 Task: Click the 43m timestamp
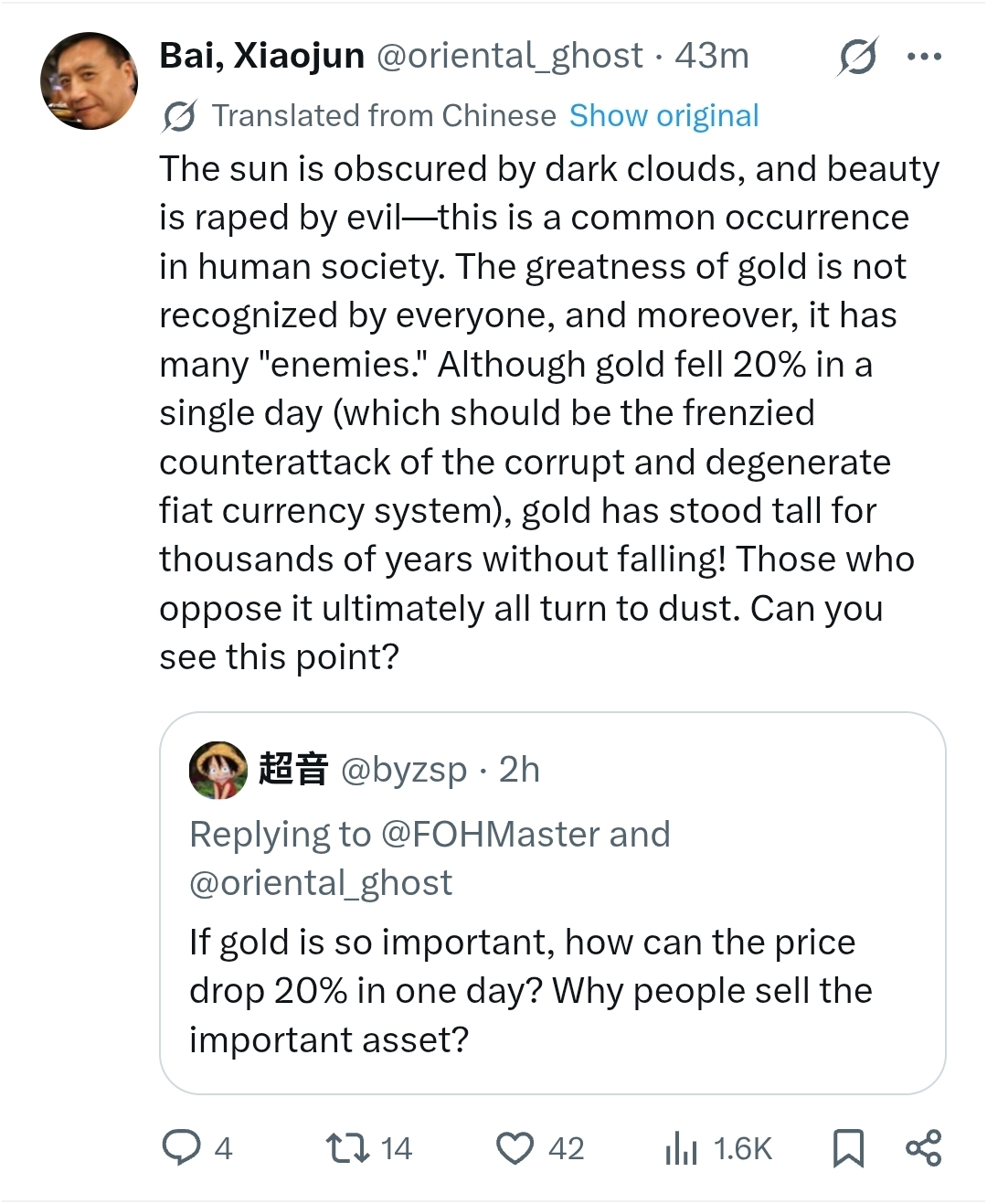point(712,56)
